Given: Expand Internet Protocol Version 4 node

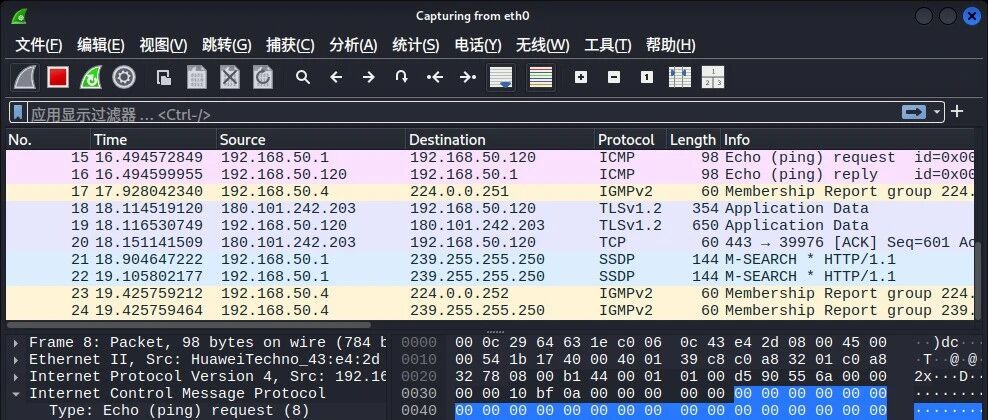Looking at the screenshot, I should (15, 377).
